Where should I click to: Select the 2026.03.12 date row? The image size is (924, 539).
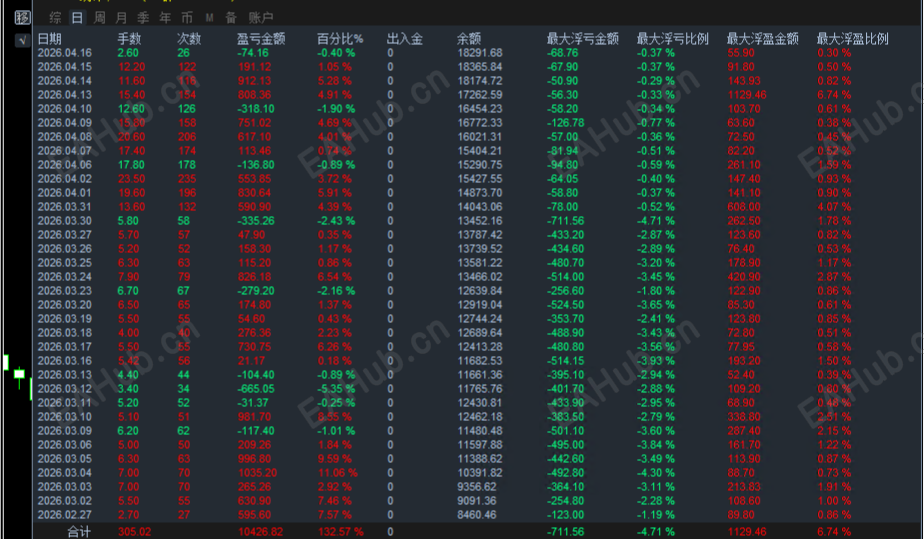coord(65,389)
